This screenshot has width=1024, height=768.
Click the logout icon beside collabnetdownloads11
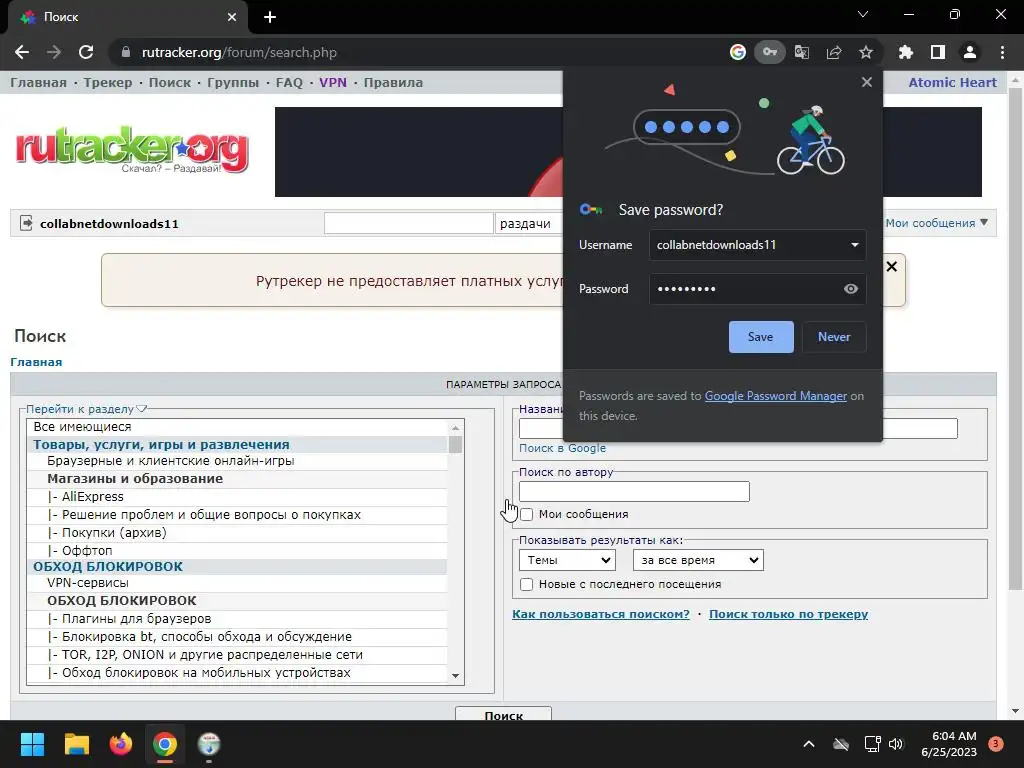[26, 223]
